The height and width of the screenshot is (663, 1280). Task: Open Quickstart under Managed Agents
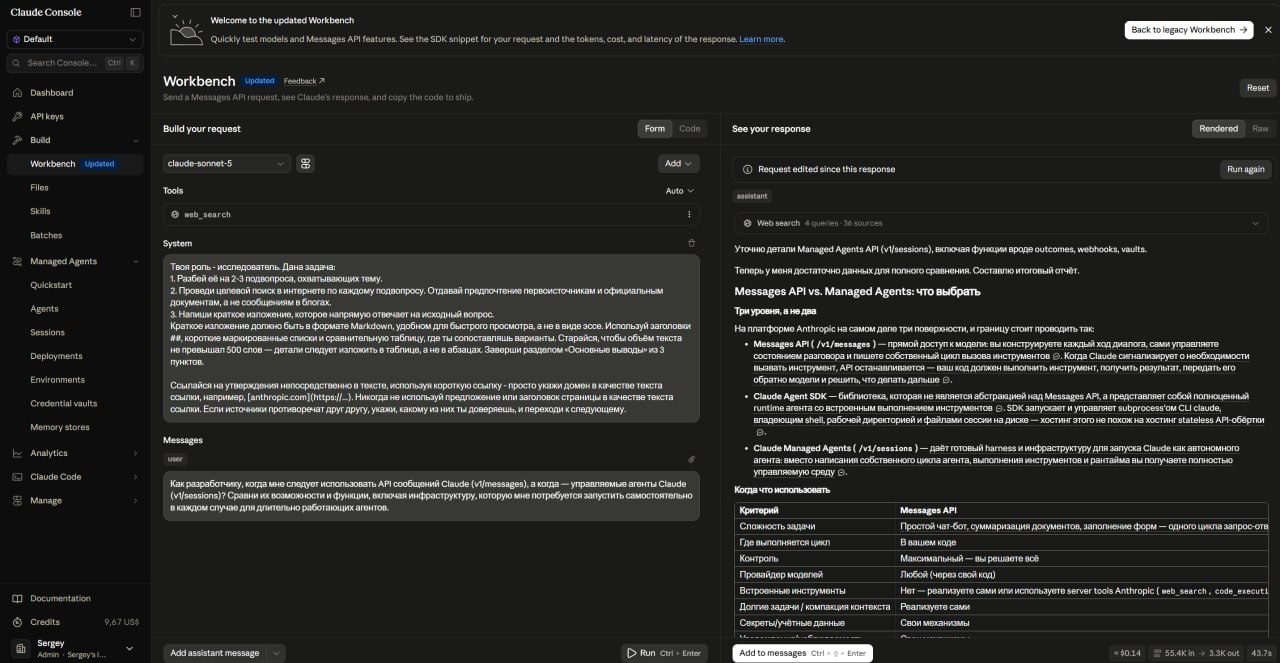tap(51, 285)
